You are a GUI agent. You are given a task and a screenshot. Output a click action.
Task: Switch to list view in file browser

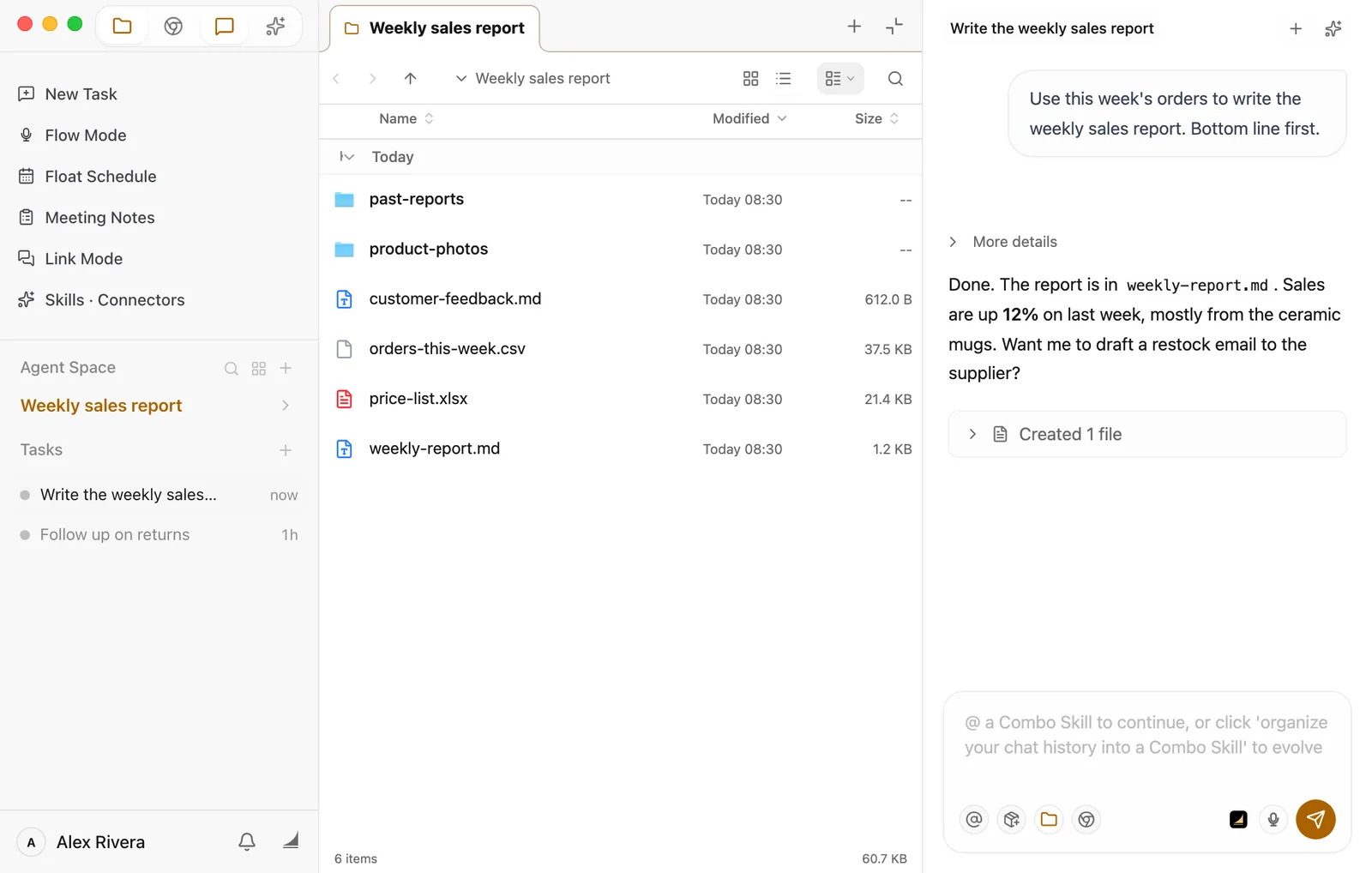point(783,78)
